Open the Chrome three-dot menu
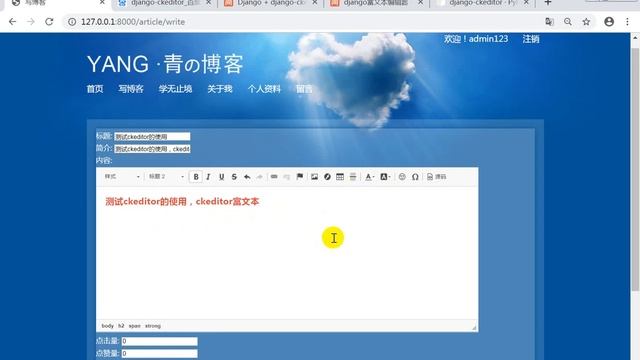The height and width of the screenshot is (360, 640). pyautogui.click(x=627, y=22)
